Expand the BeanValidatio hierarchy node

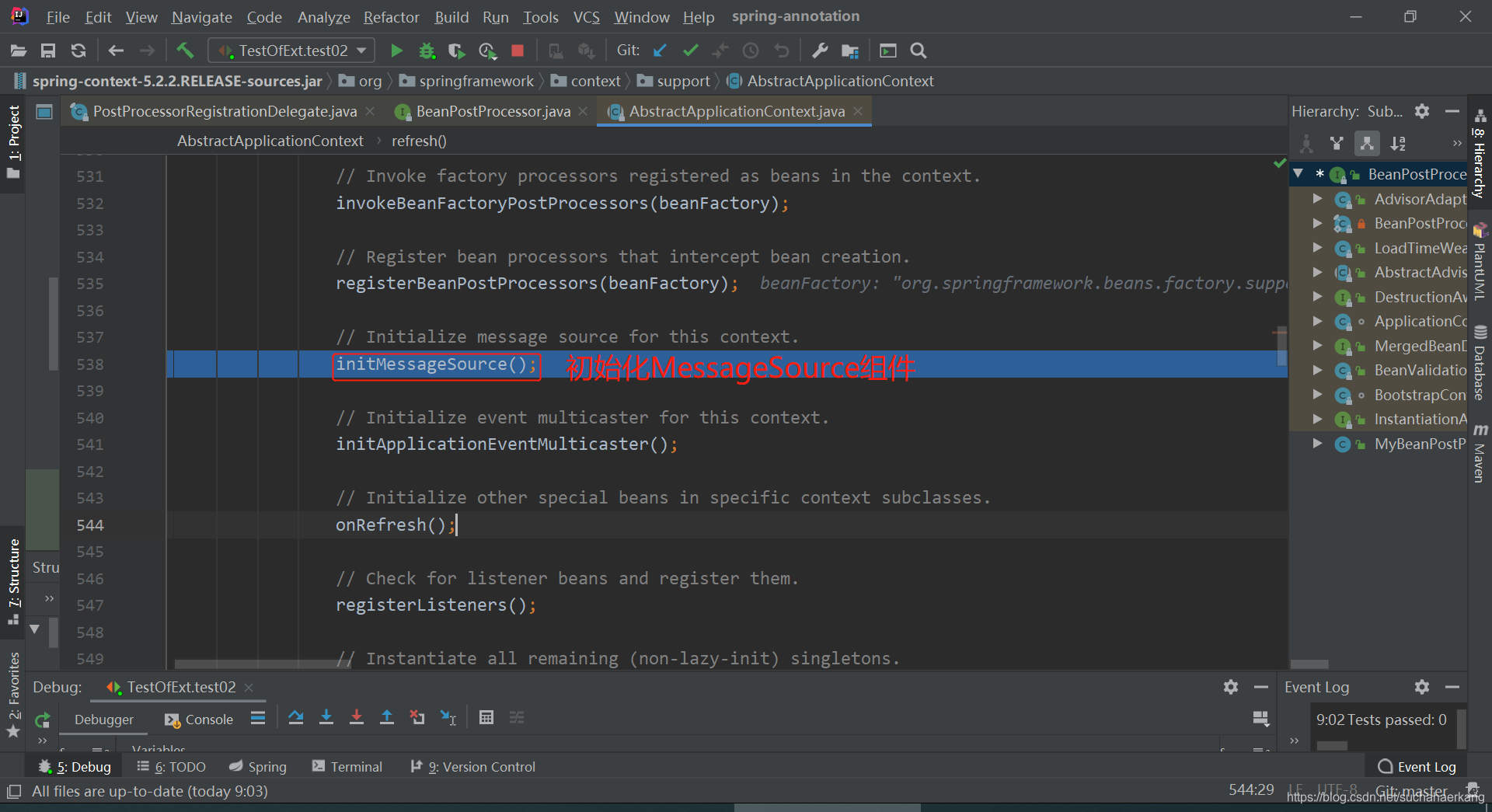(x=1317, y=370)
